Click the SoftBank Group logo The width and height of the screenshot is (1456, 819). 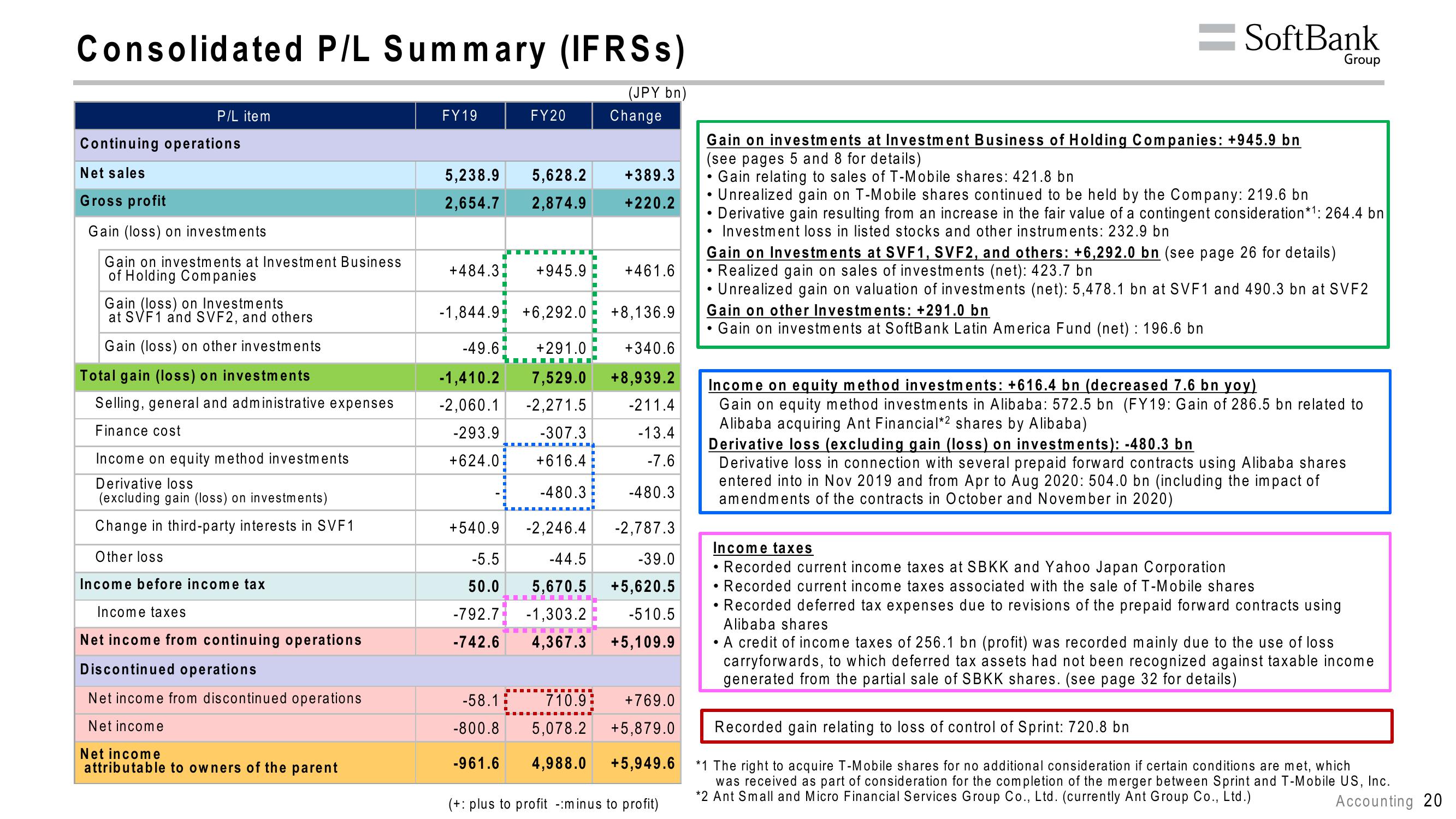click(x=1290, y=44)
